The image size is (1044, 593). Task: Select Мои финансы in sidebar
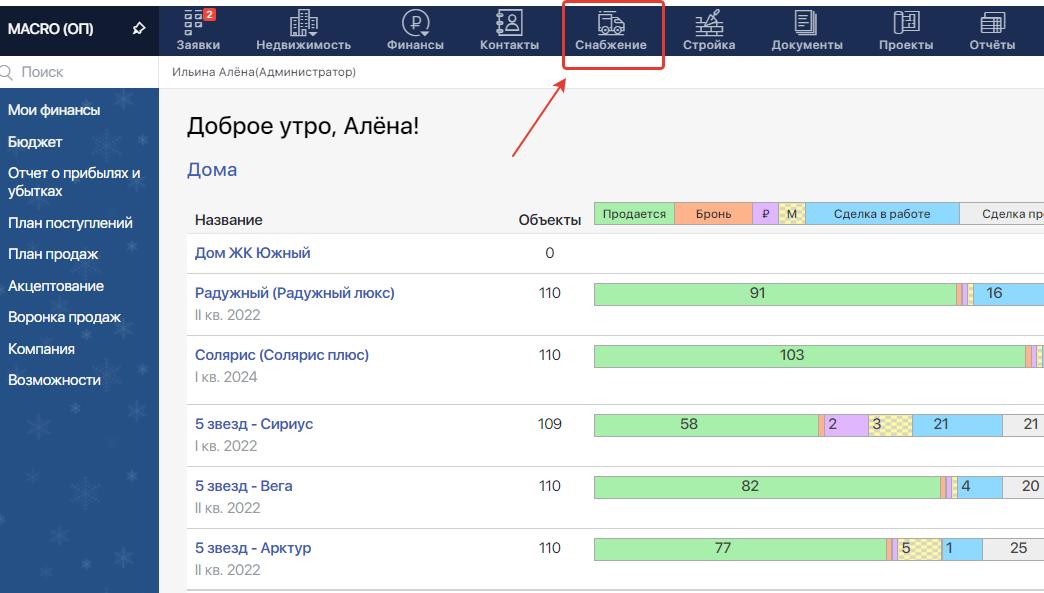point(54,110)
